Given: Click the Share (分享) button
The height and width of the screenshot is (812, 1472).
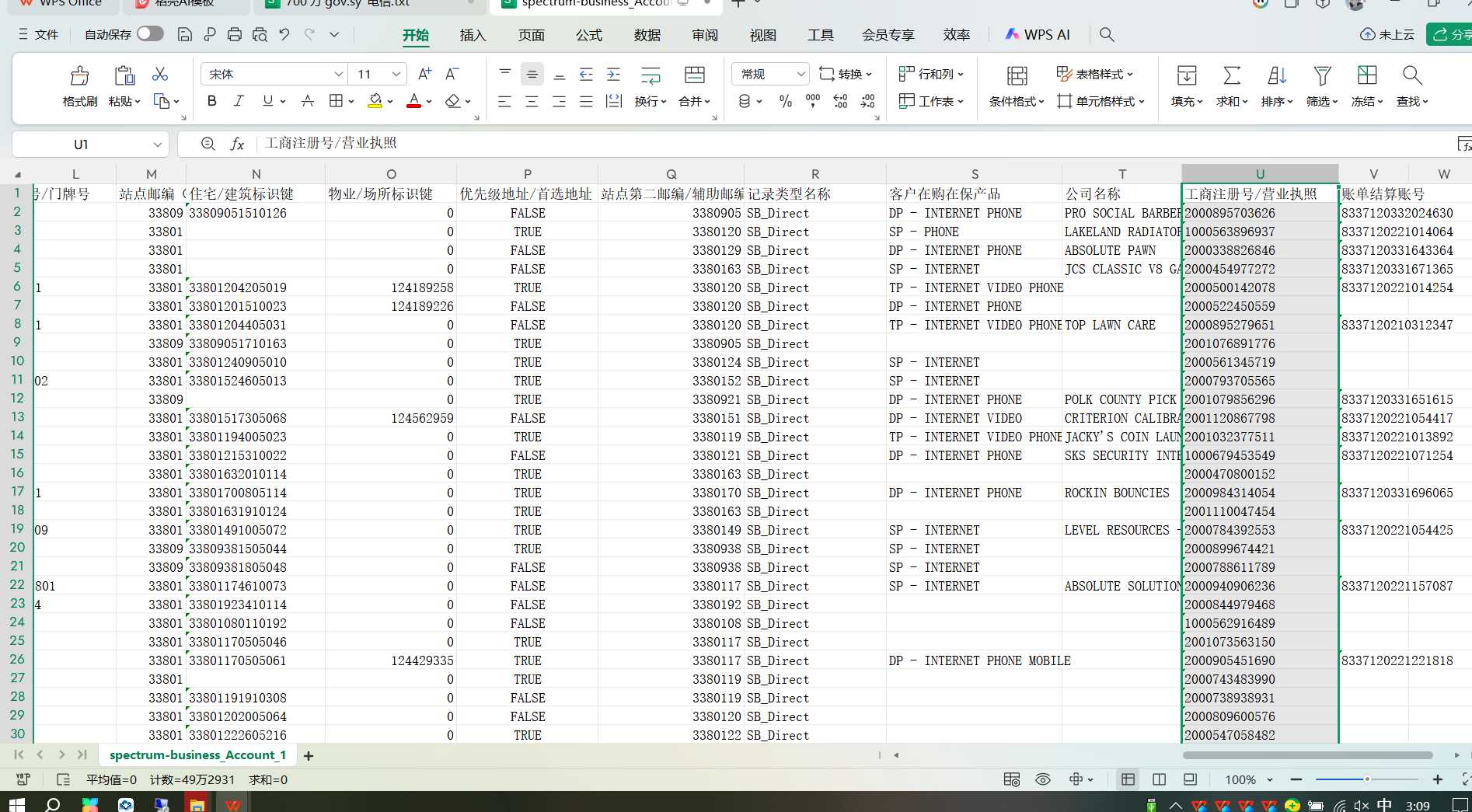Looking at the screenshot, I should pyautogui.click(x=1450, y=34).
